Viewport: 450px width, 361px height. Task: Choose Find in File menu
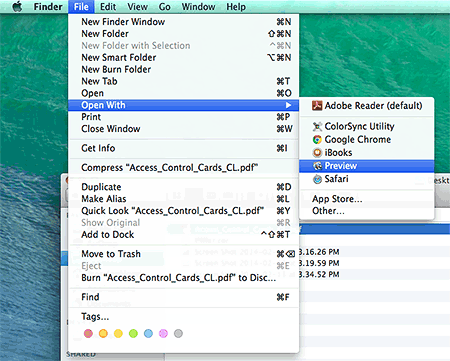(x=183, y=297)
